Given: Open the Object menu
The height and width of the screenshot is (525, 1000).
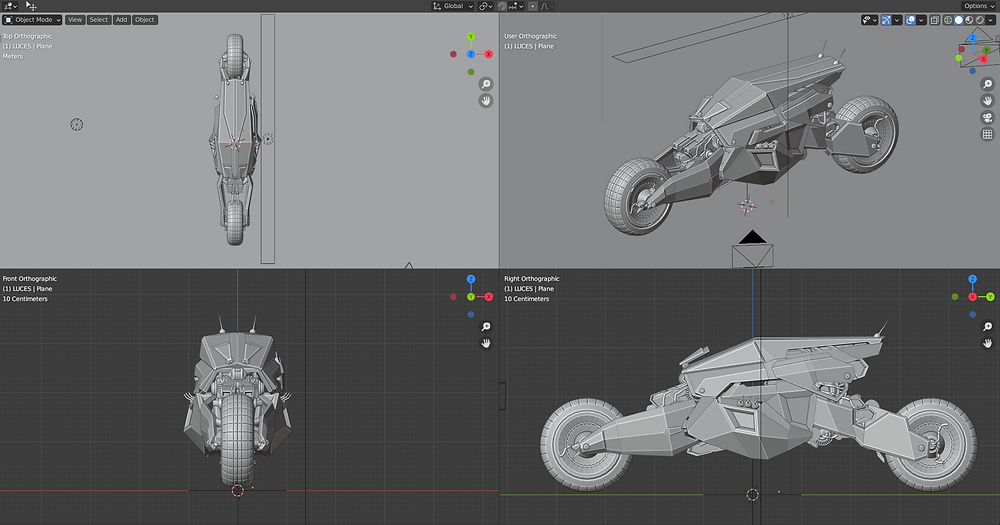Looking at the screenshot, I should (x=145, y=20).
